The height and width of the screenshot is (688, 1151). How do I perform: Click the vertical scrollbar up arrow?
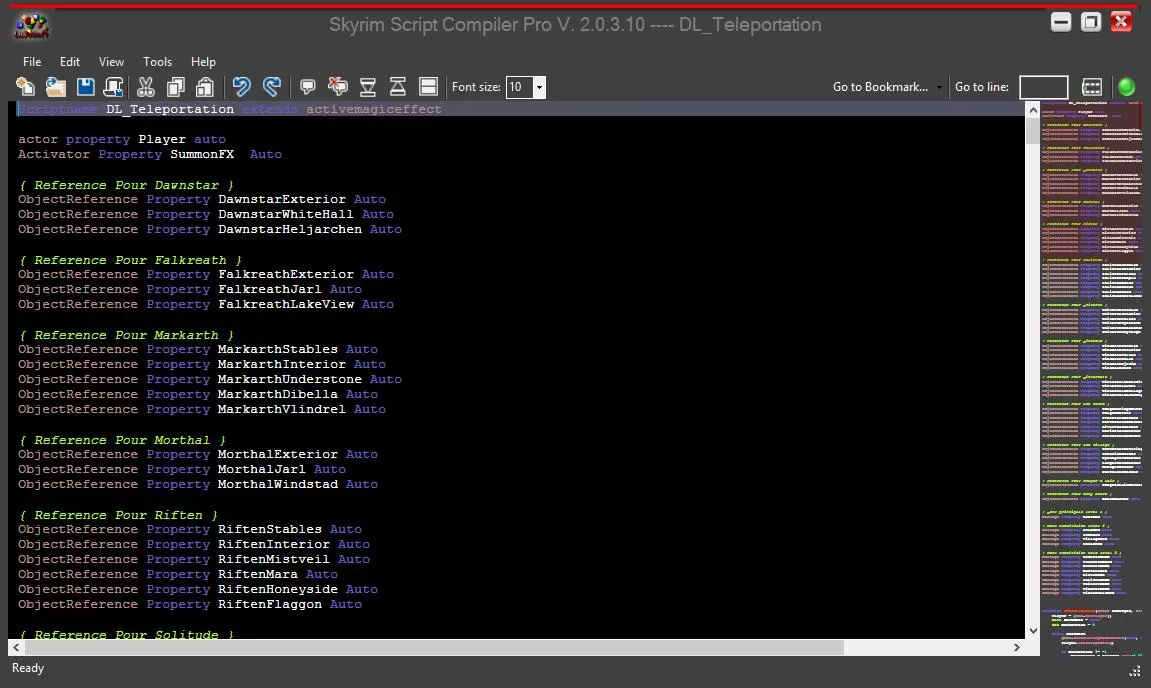pyautogui.click(x=1033, y=110)
